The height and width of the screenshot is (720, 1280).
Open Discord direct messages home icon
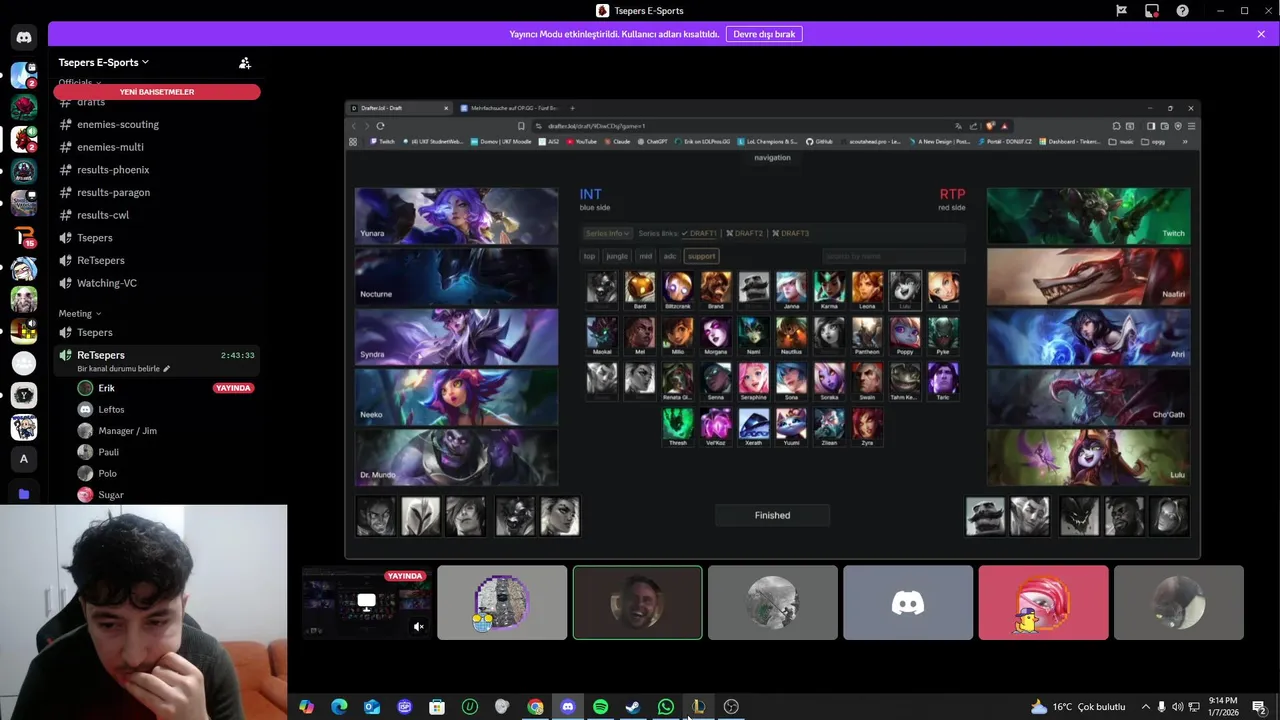pyautogui.click(x=24, y=38)
